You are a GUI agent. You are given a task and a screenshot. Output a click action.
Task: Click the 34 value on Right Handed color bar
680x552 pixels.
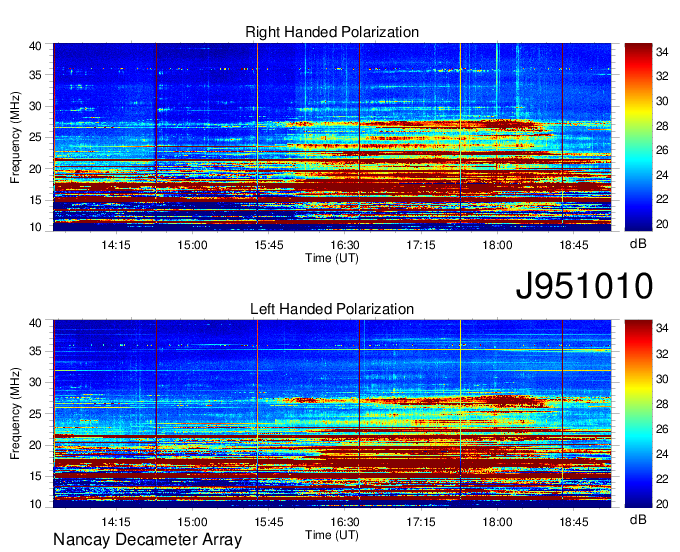coord(662,52)
